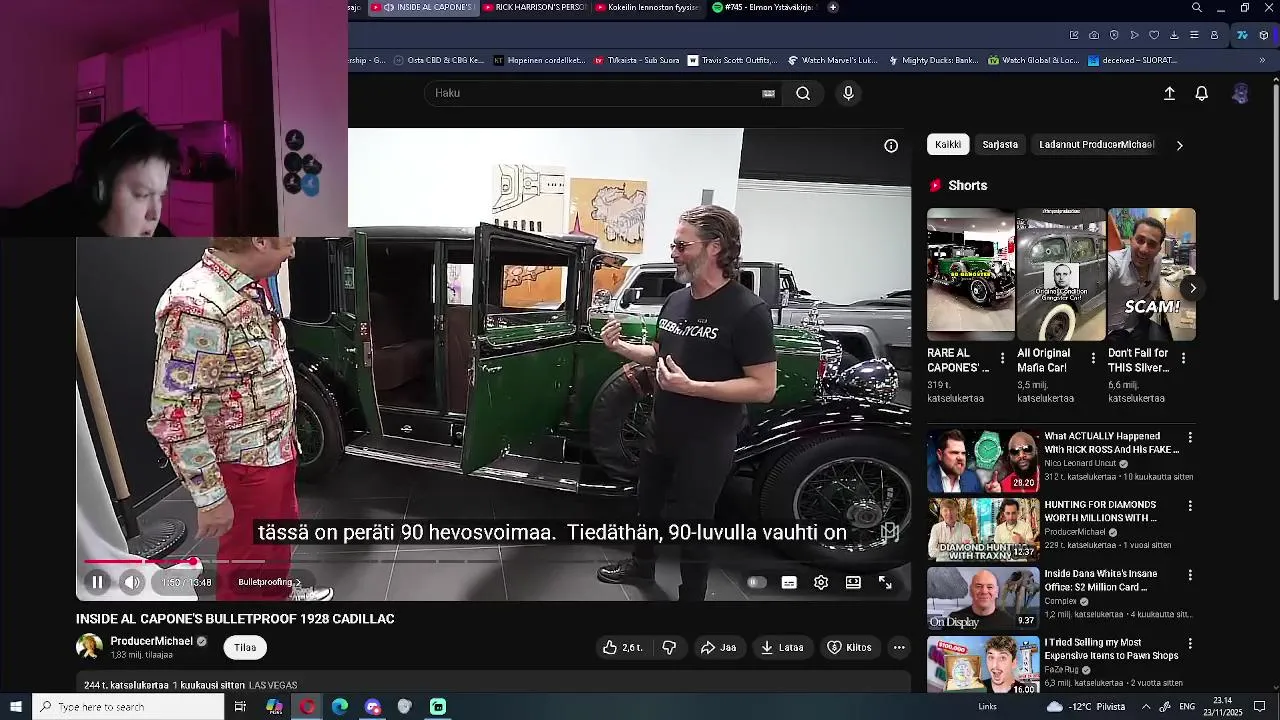
Task: Start voice search with microphone icon
Action: click(848, 93)
